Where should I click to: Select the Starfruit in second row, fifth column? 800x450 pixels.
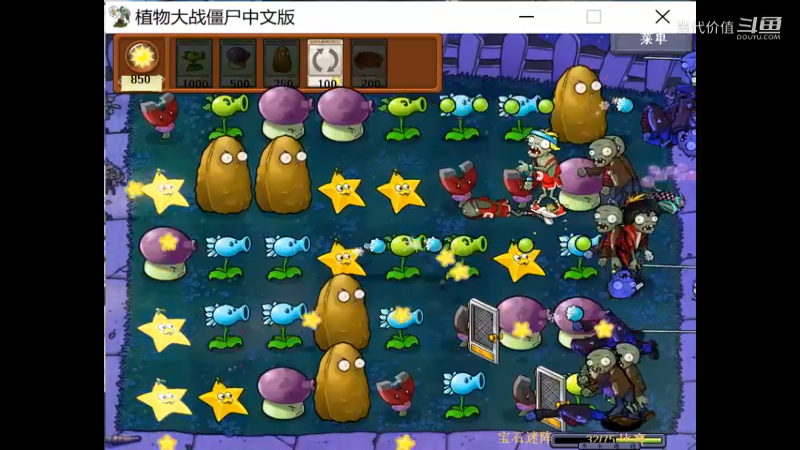(401, 192)
